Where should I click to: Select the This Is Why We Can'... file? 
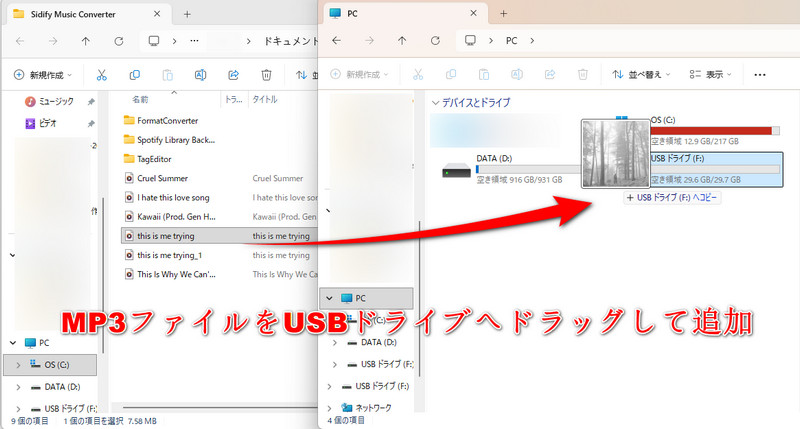[x=170, y=274]
